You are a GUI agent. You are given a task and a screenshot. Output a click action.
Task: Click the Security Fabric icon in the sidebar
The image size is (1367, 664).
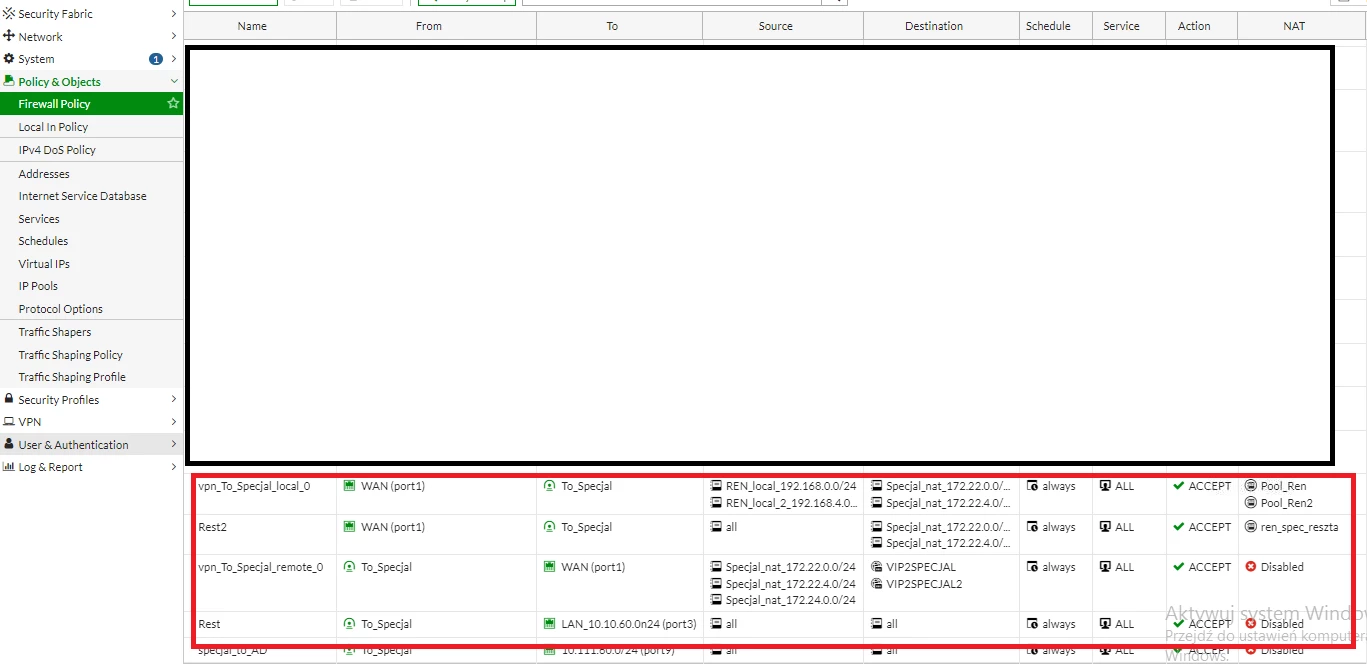point(9,14)
